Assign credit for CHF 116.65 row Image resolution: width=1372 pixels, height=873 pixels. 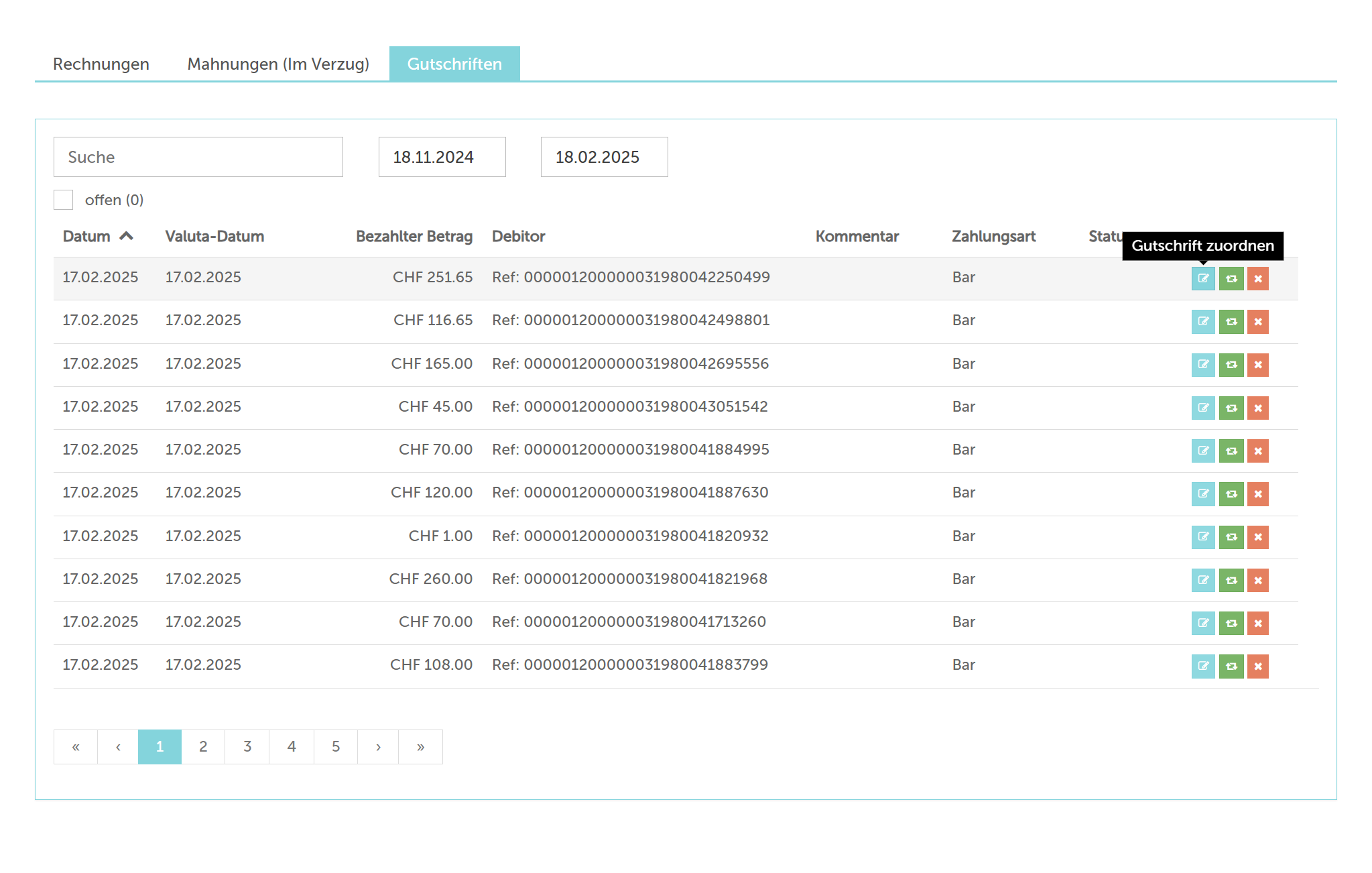[1203, 322]
